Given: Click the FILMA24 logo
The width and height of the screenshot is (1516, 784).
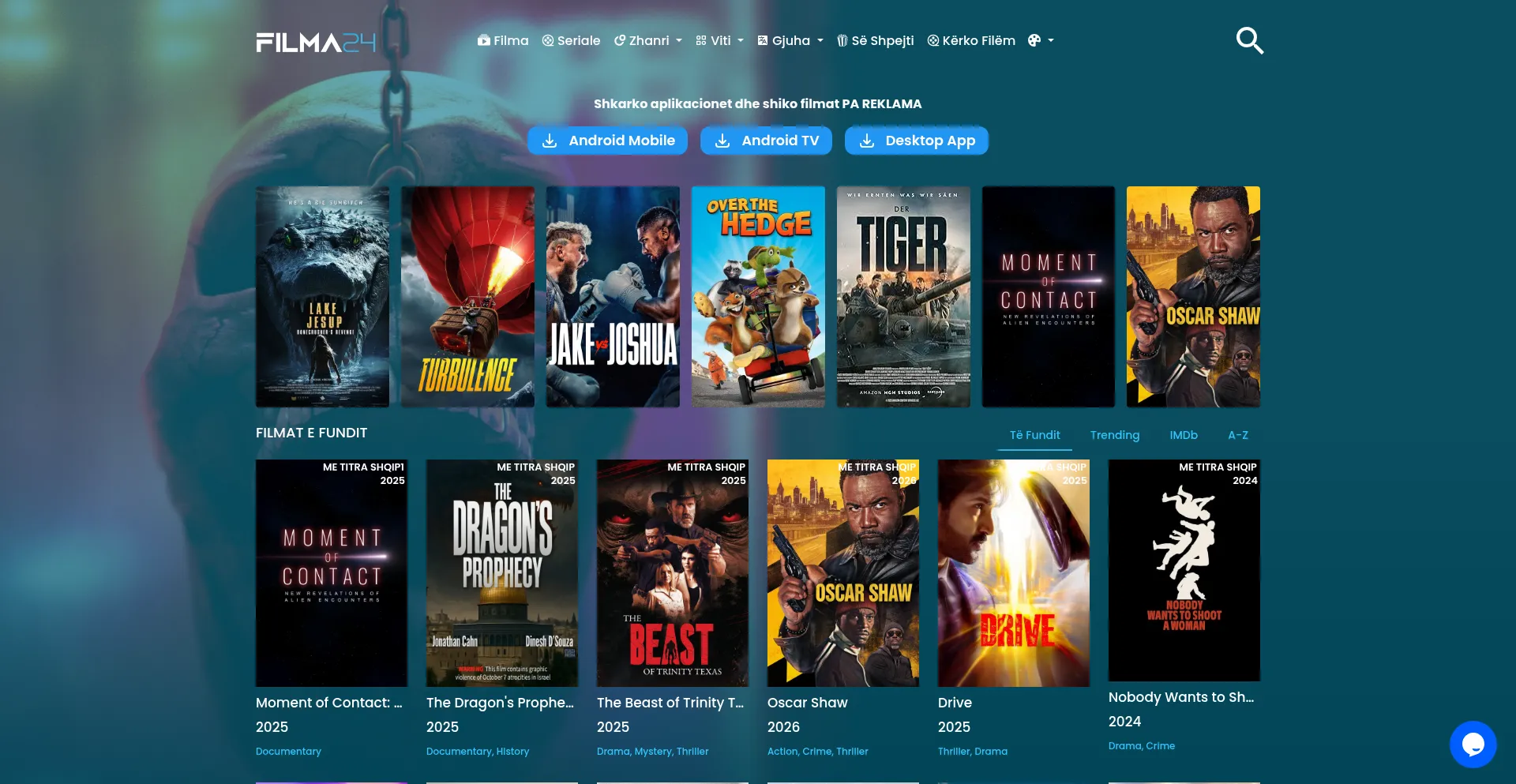Looking at the screenshot, I should coord(313,40).
